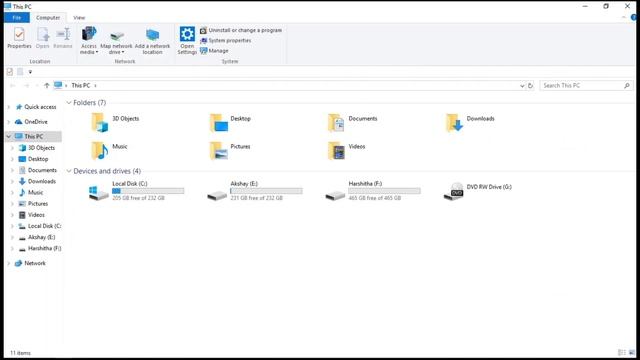Select the DVD RW Drive (G:) icon
640x360 pixels.
point(454,191)
